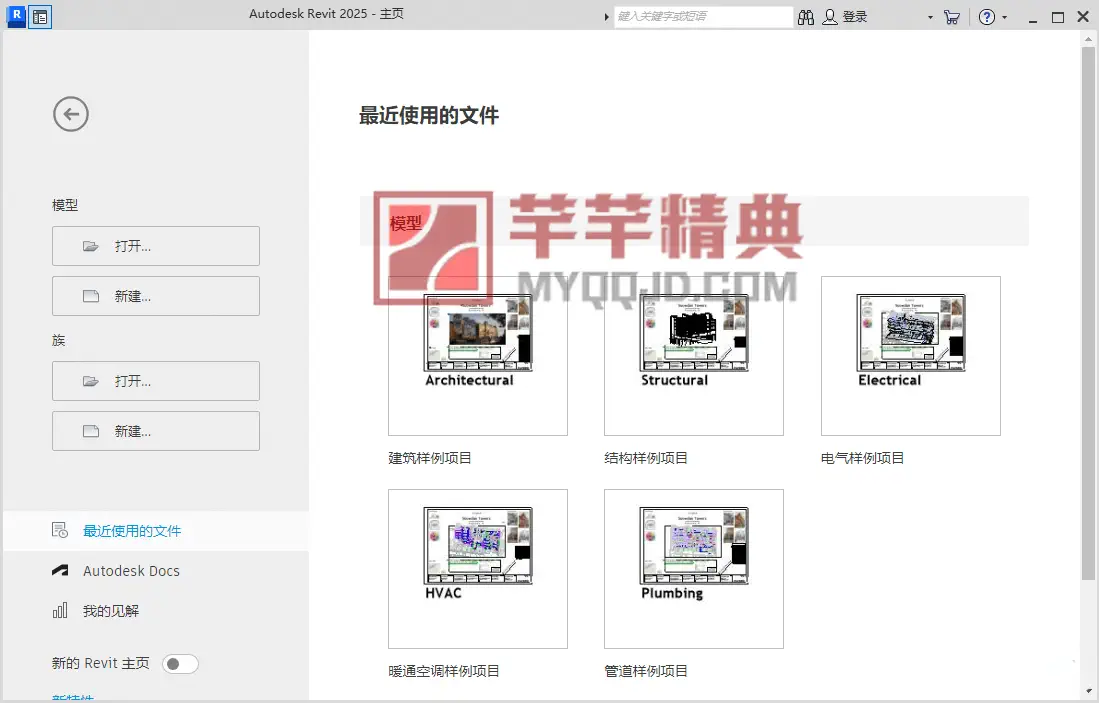The height and width of the screenshot is (703, 1099).
Task: Click the binoculars search icon
Action: tap(806, 18)
